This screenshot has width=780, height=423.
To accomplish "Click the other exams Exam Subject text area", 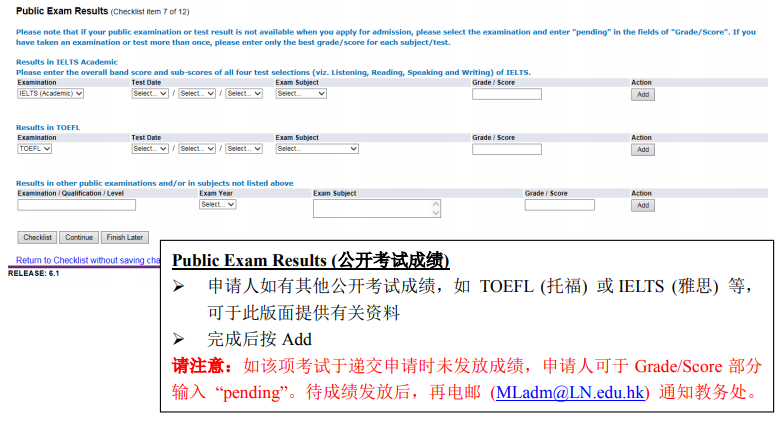I will tap(374, 208).
